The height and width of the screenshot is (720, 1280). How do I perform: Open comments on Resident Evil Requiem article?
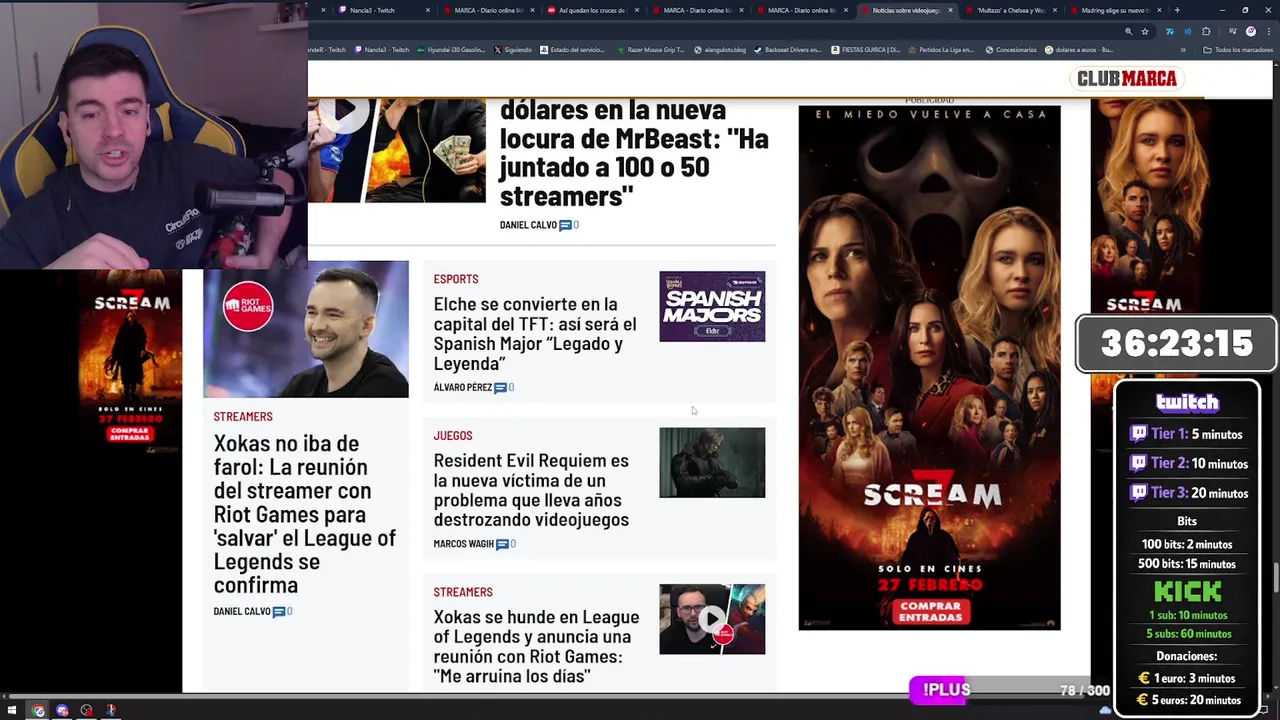[506, 544]
